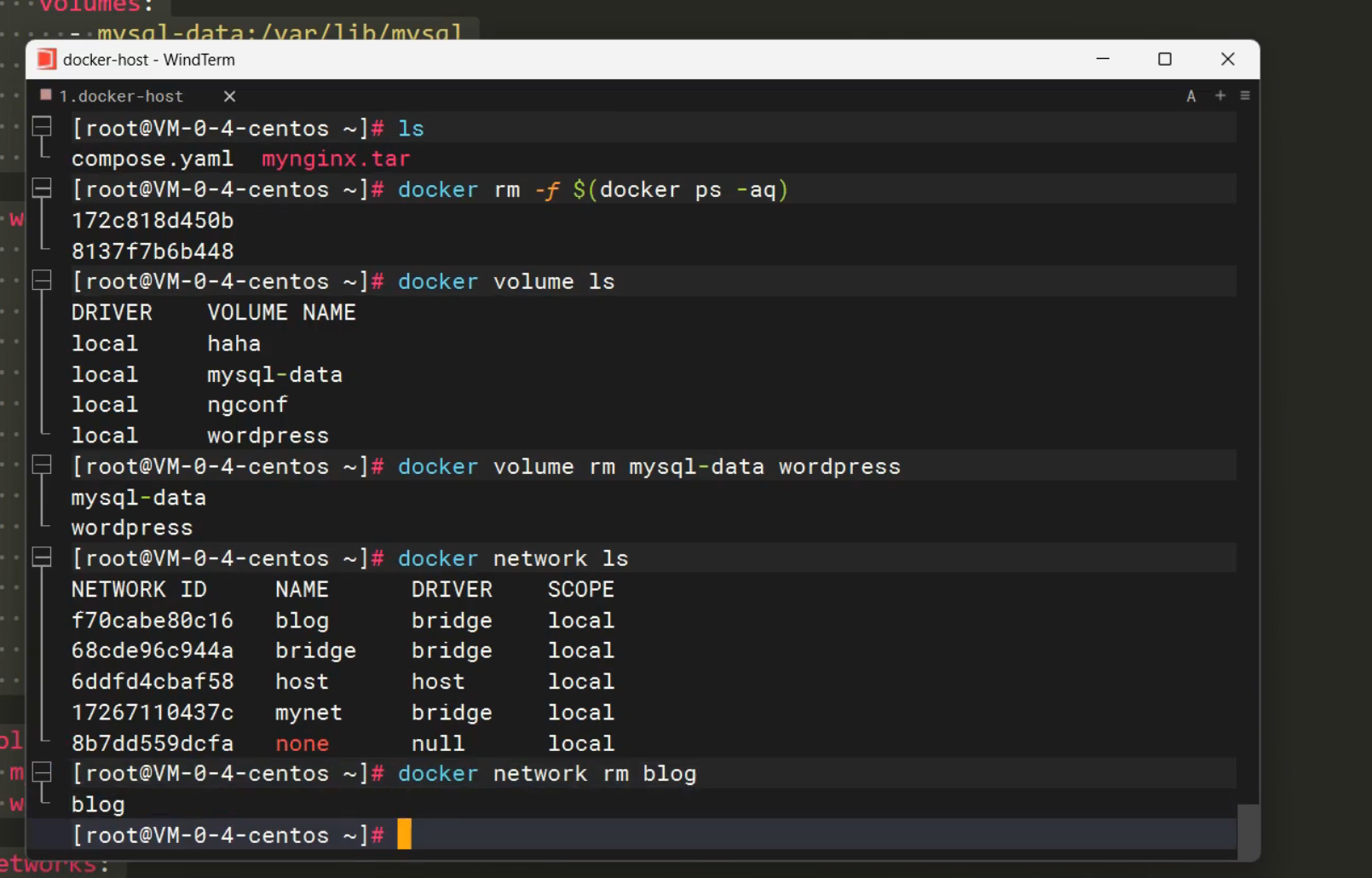Collapse the 'docker volume ls' output block
The height and width of the screenshot is (878, 1372).
tap(42, 280)
